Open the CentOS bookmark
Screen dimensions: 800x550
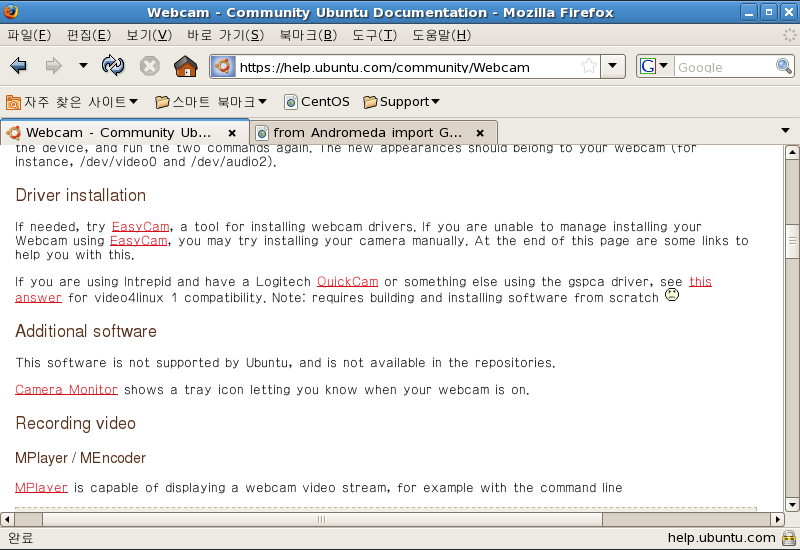coord(317,102)
